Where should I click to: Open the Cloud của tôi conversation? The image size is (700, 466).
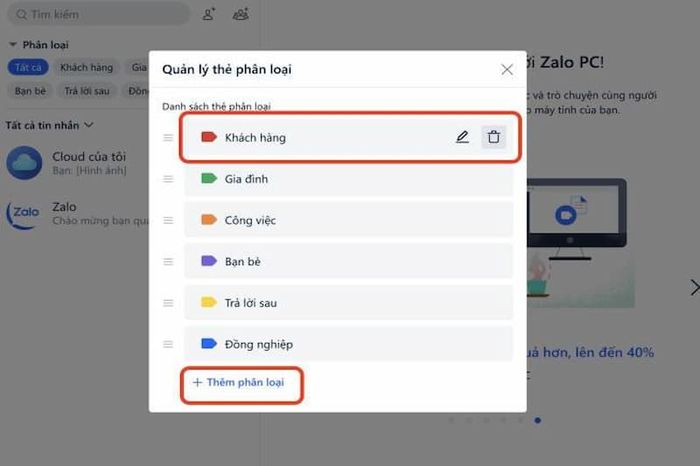pos(74,162)
